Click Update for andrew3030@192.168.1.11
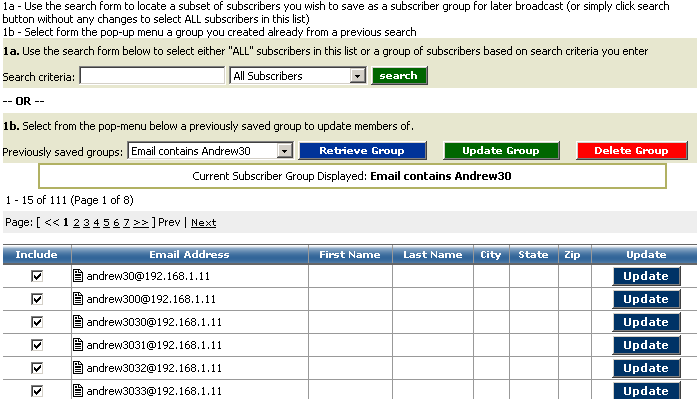 646,322
